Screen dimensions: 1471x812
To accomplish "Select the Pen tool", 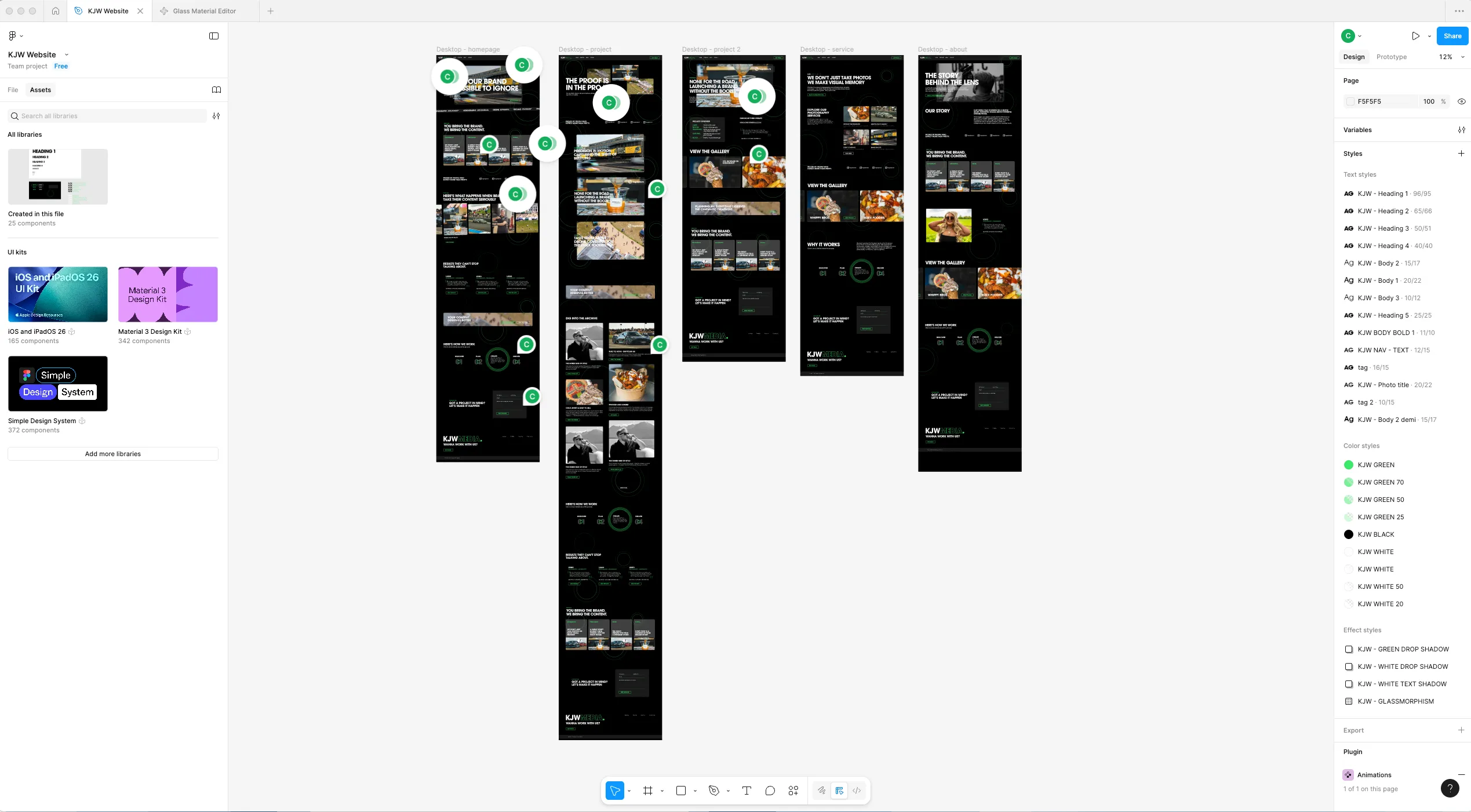I will (714, 791).
